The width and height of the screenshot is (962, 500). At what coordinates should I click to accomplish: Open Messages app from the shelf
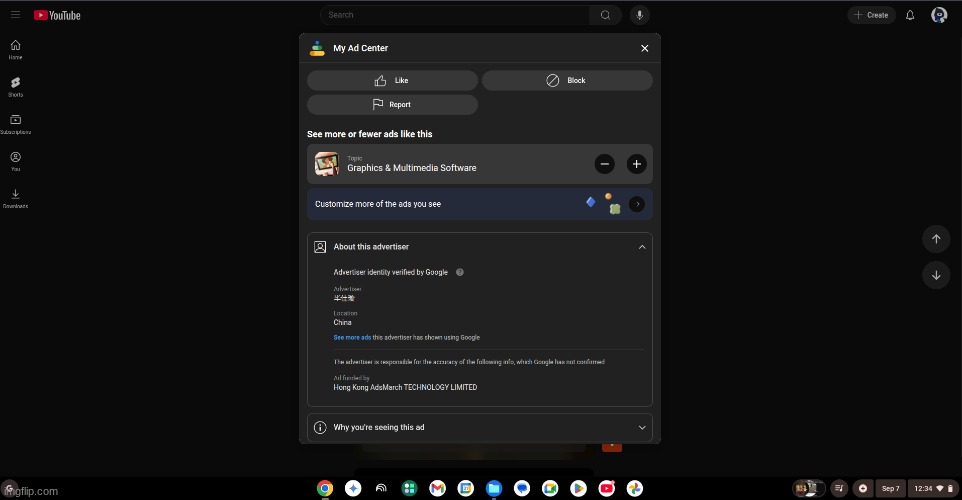coord(522,488)
